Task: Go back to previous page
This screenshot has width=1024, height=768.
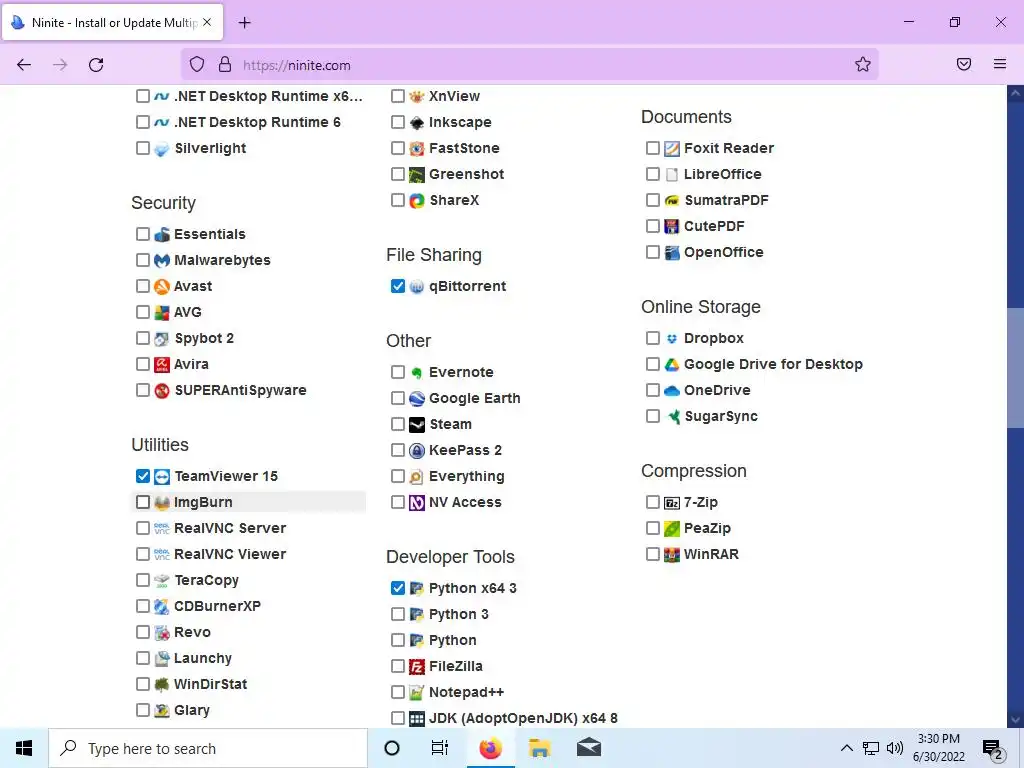Action: (24, 65)
